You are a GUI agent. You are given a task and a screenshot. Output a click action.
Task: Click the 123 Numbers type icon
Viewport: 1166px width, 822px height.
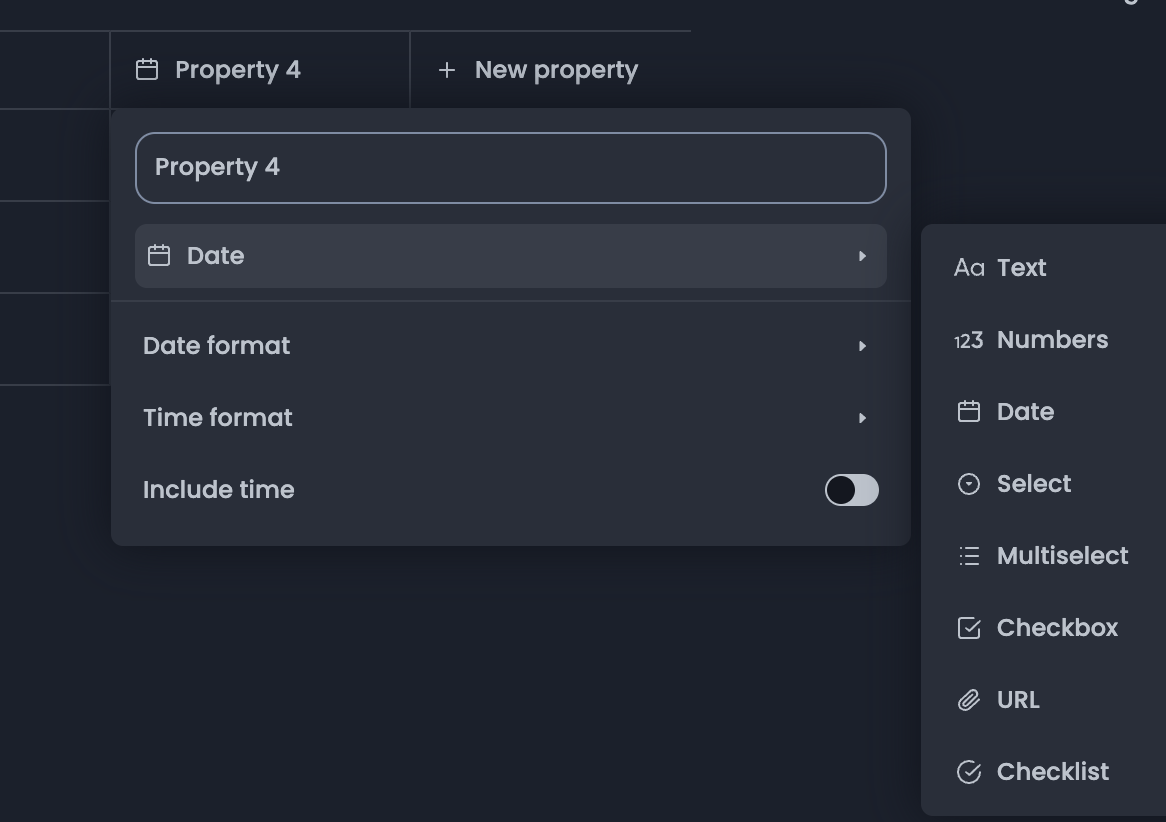tap(969, 339)
